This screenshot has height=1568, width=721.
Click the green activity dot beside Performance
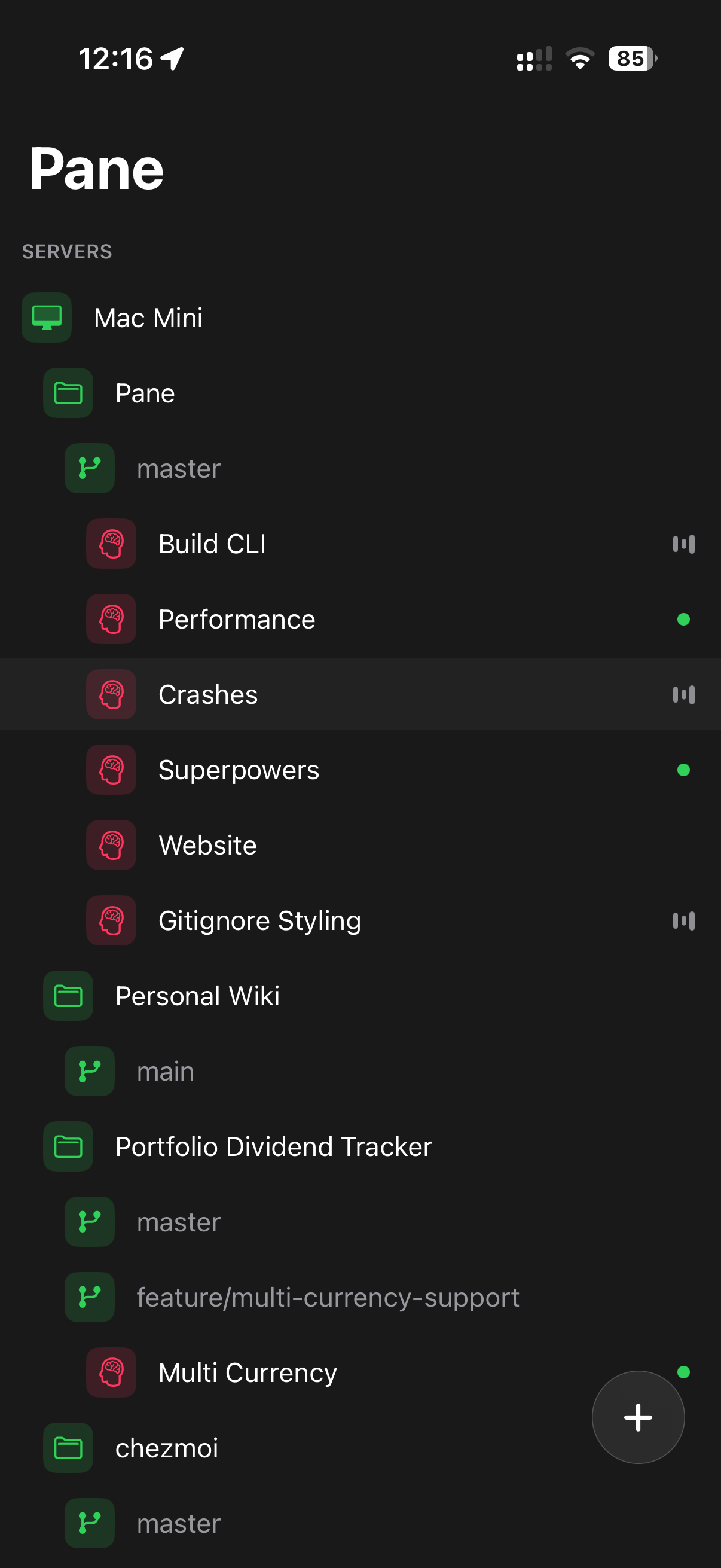pos(684,619)
